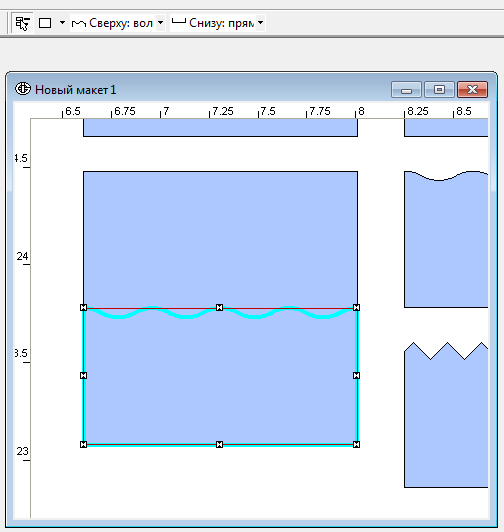The width and height of the screenshot is (504, 532).
Task: Click the wavy top edge icon
Action: tap(79, 23)
